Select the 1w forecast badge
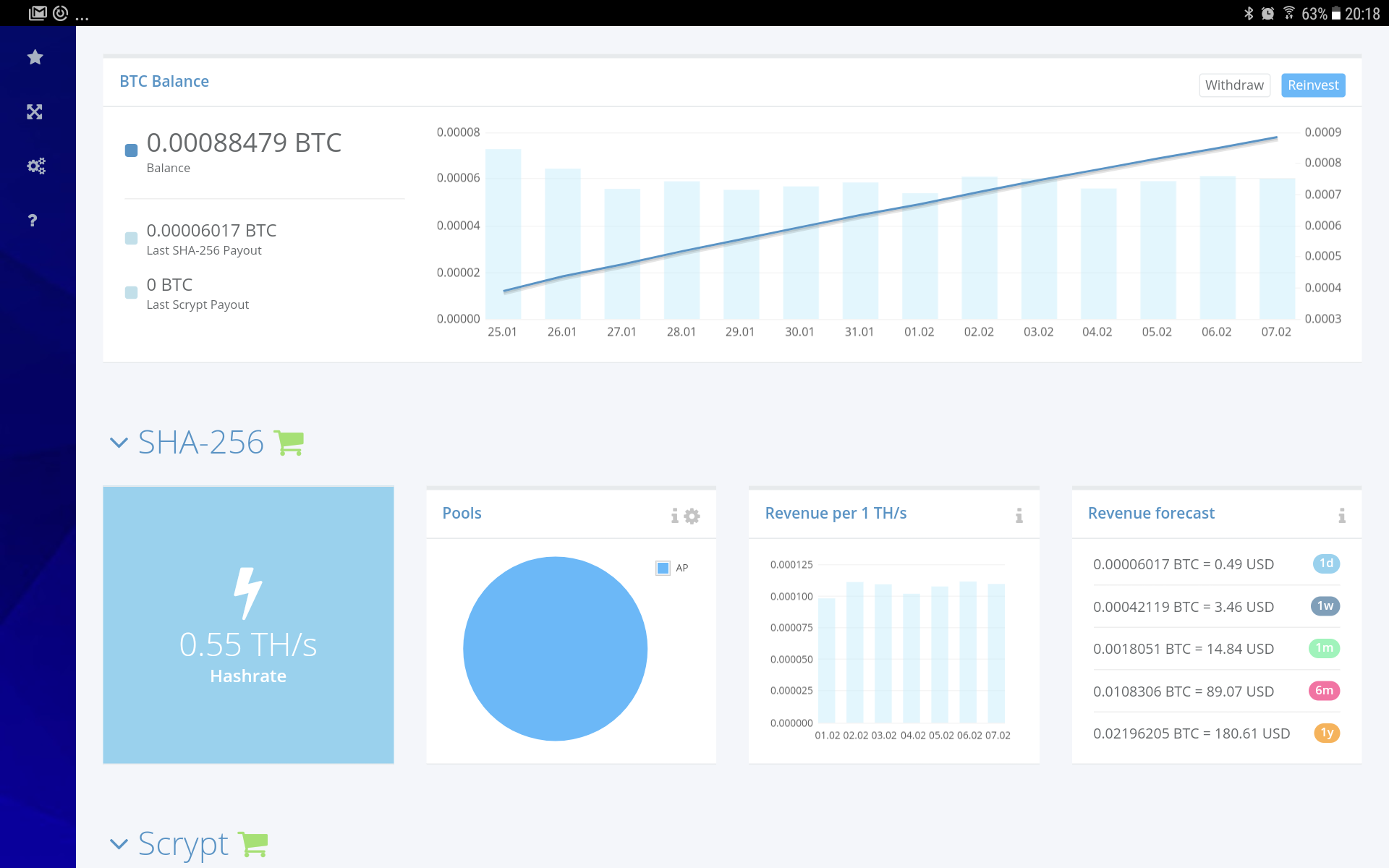This screenshot has height=868, width=1389. (x=1325, y=606)
